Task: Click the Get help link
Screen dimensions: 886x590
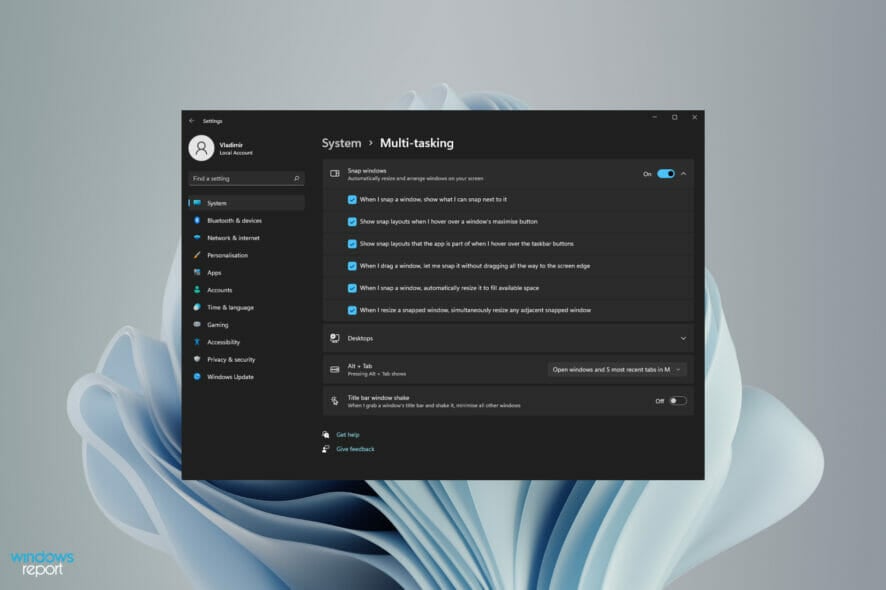Action: tap(348, 435)
